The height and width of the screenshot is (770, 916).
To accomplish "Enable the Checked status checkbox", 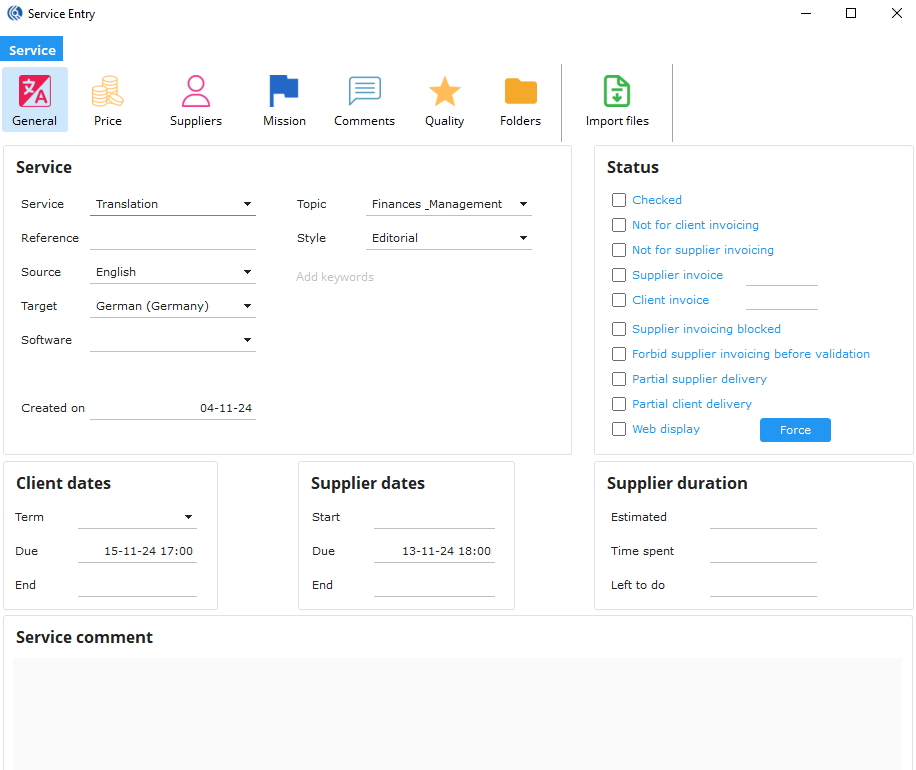I will click(x=619, y=200).
